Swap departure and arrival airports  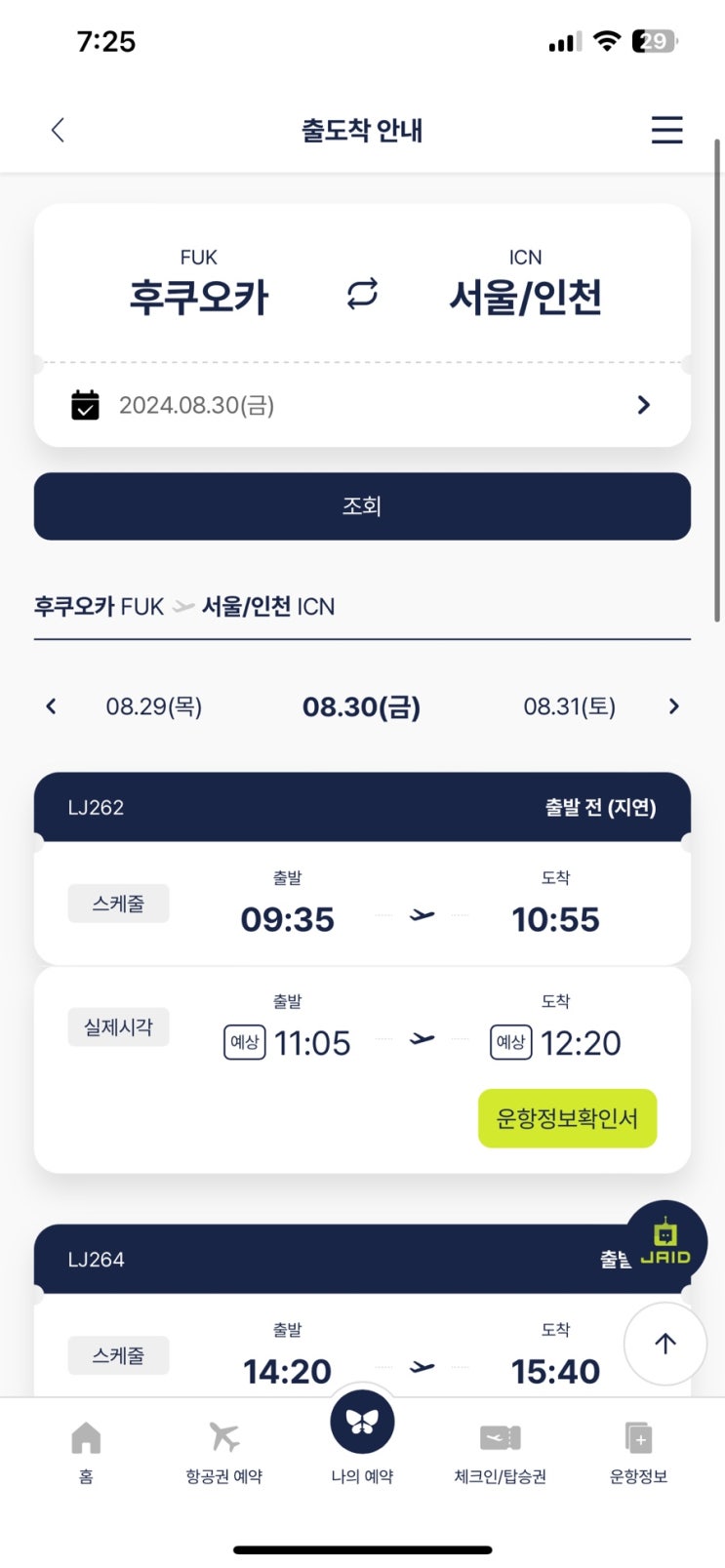click(x=362, y=294)
